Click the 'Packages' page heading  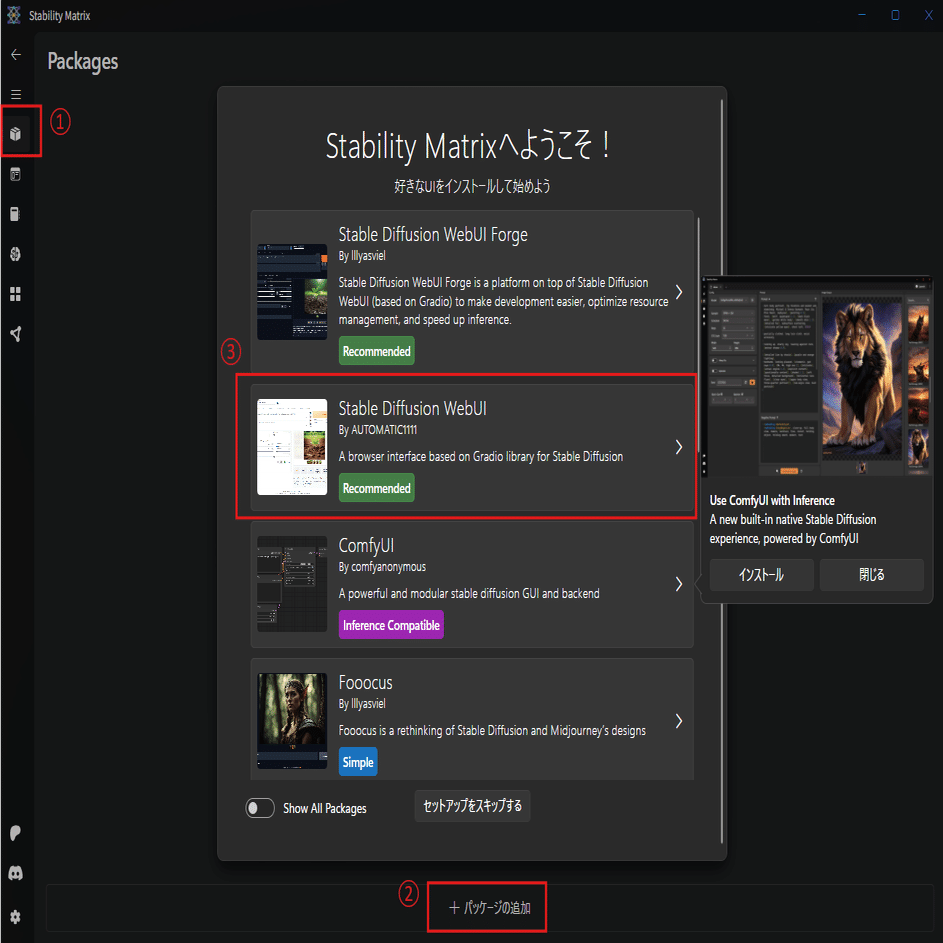(83, 62)
